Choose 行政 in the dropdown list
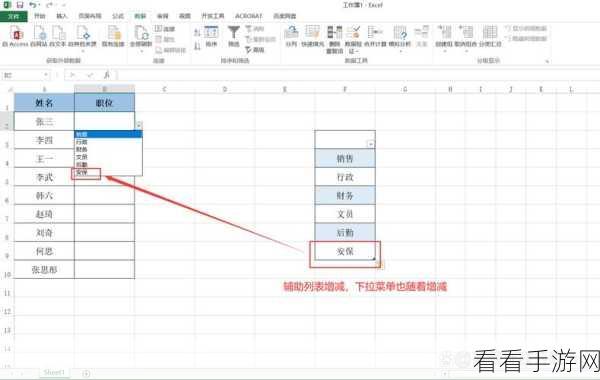The image size is (600, 380). [x=108, y=142]
